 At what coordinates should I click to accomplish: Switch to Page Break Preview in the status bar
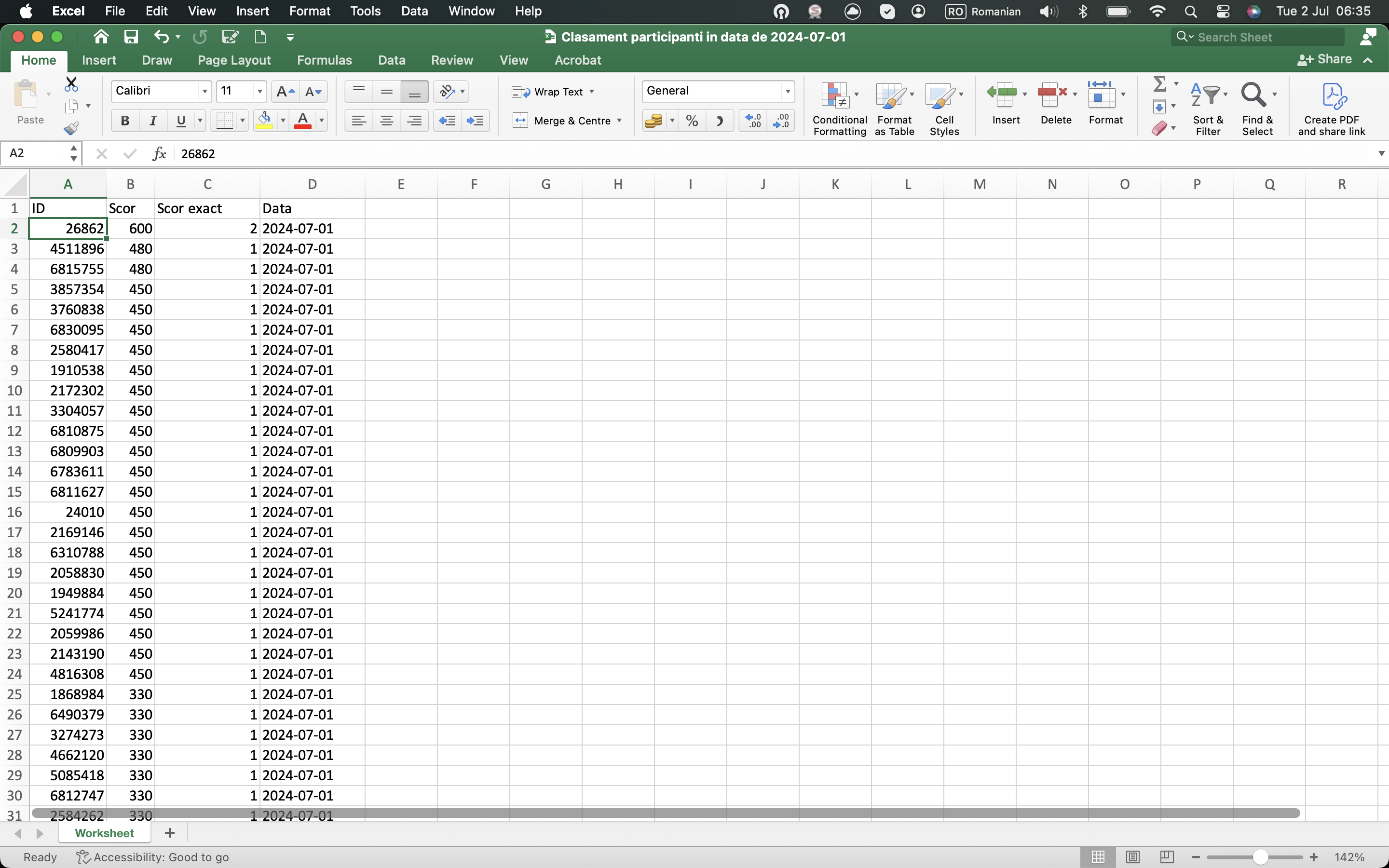point(1167,856)
